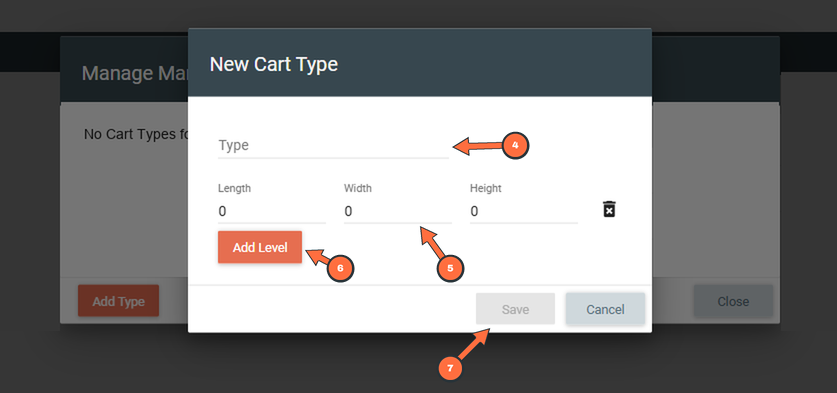837x393 pixels.
Task: Click the 'No Cart Types' message text
Action: pos(137,134)
